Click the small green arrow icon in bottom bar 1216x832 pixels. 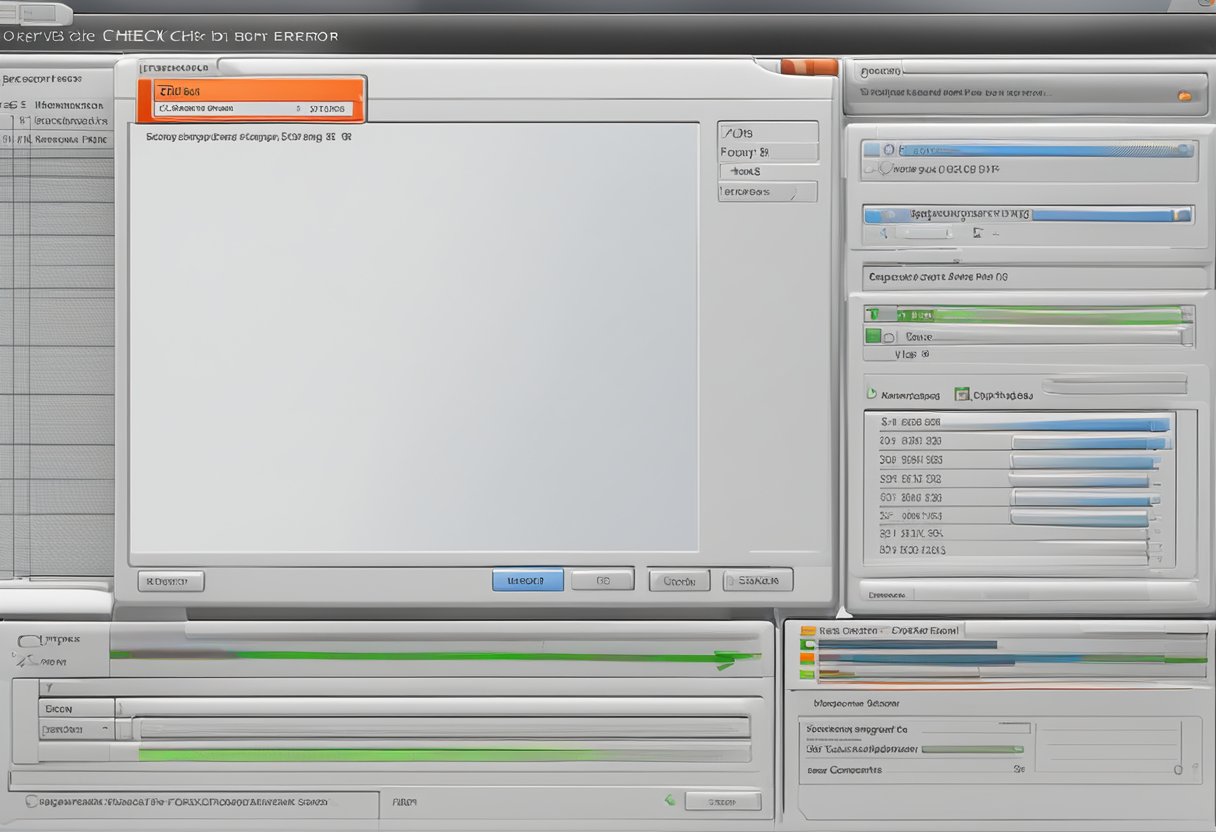(x=669, y=800)
